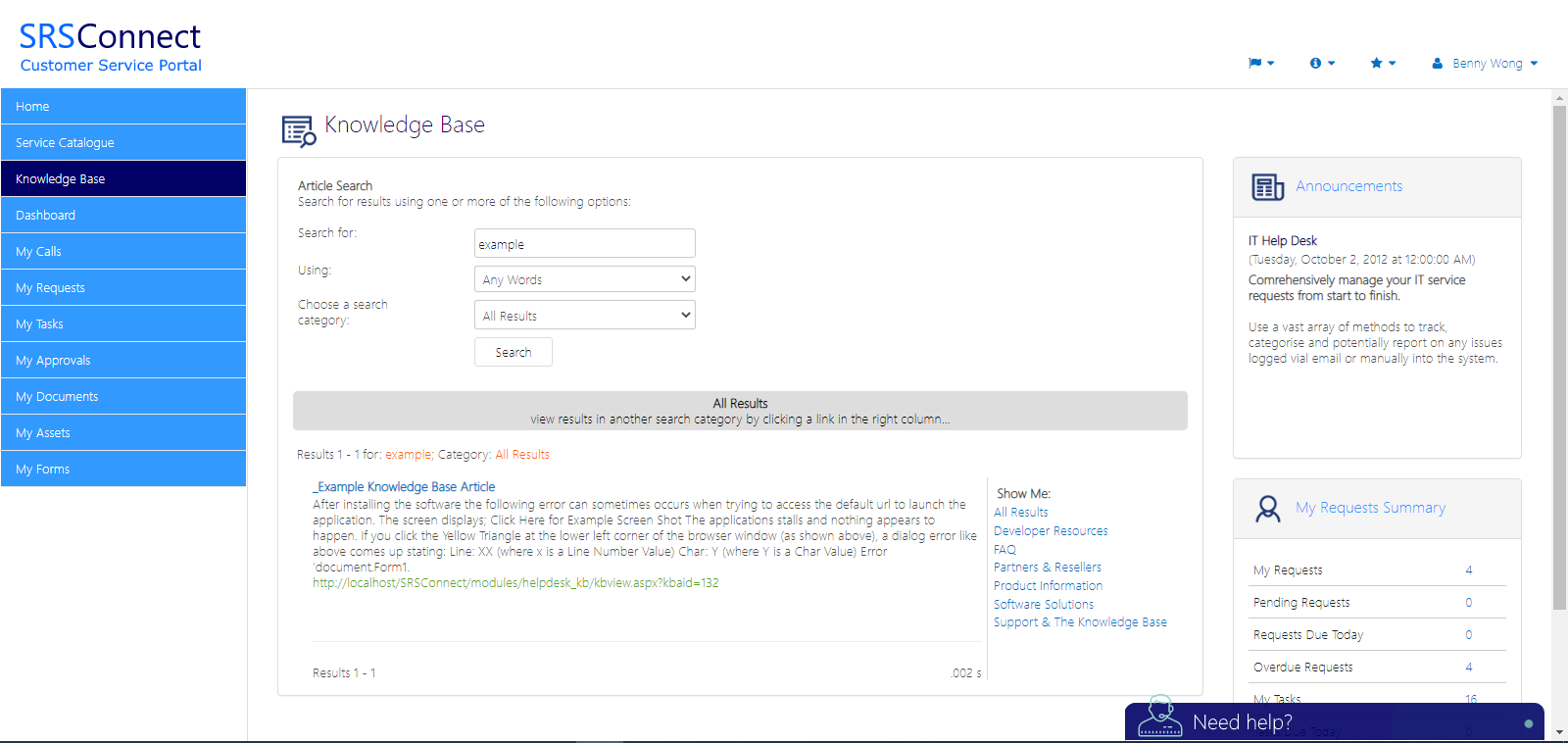Show Partners & Resellers results
This screenshot has height=743, width=1568.
coord(1047,568)
